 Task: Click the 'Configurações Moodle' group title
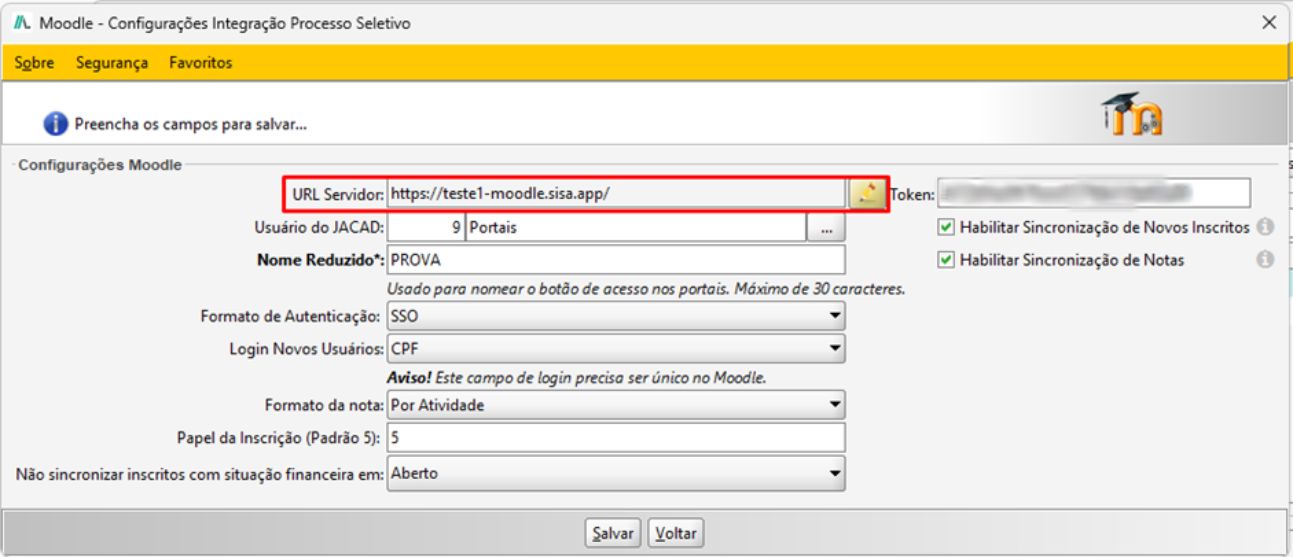click(x=100, y=165)
